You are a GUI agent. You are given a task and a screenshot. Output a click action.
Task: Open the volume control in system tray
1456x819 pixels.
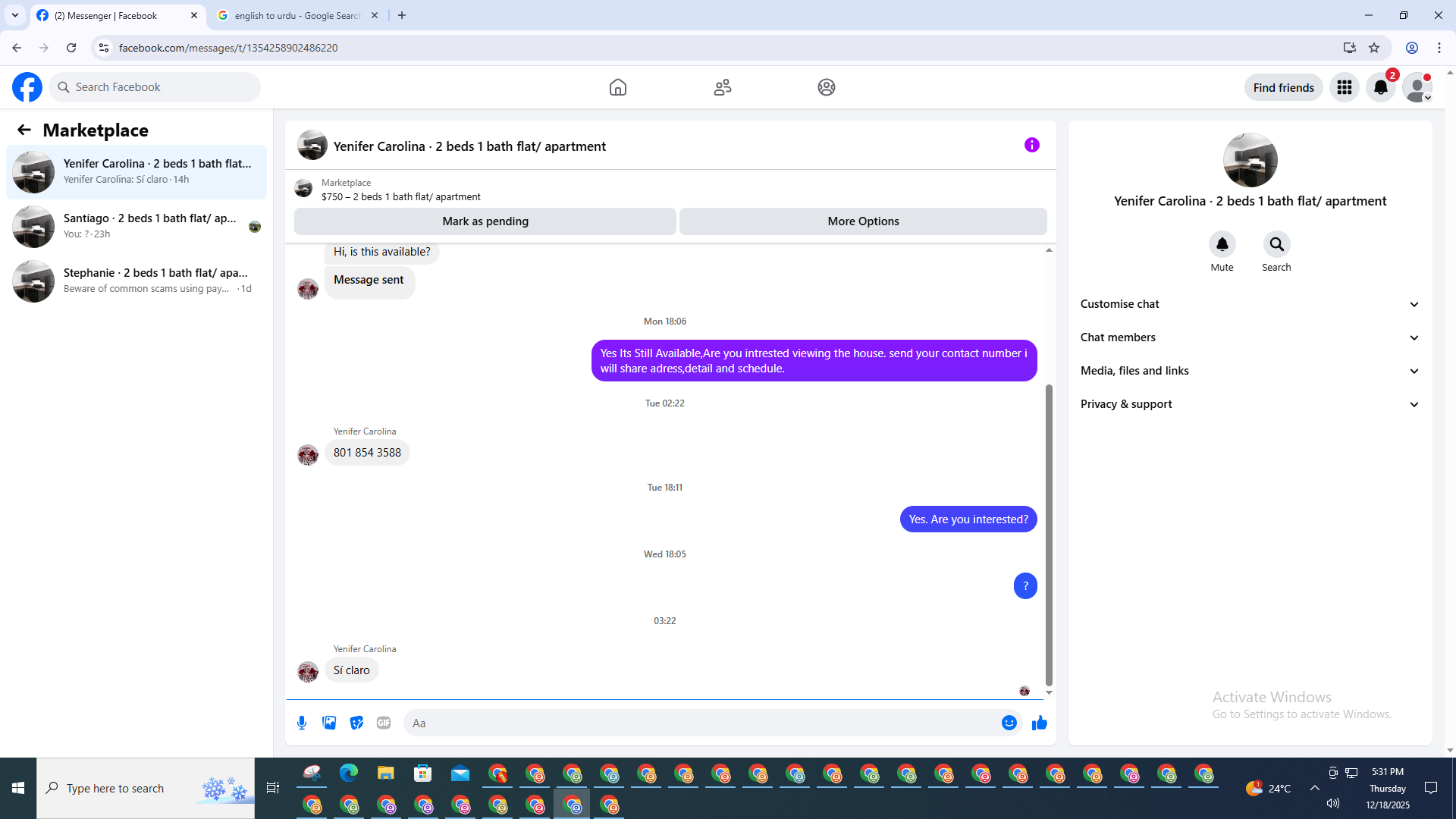pyautogui.click(x=1333, y=804)
